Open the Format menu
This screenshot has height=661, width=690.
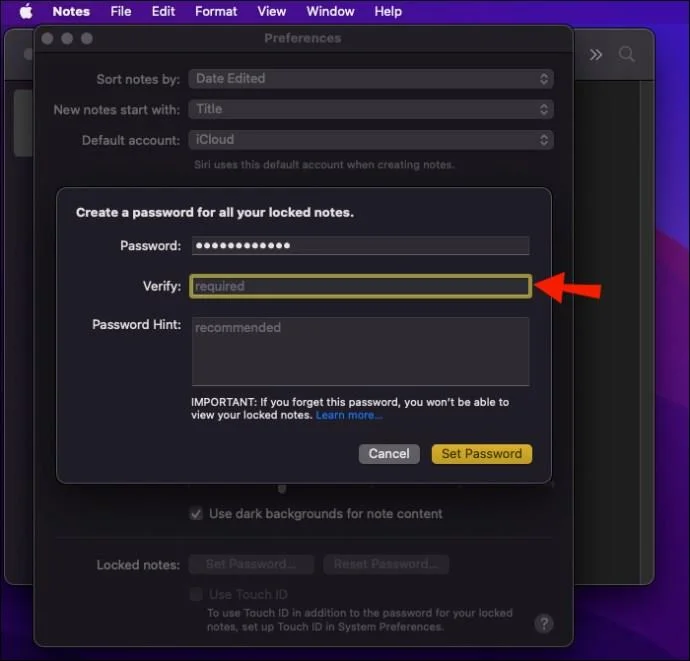point(216,11)
